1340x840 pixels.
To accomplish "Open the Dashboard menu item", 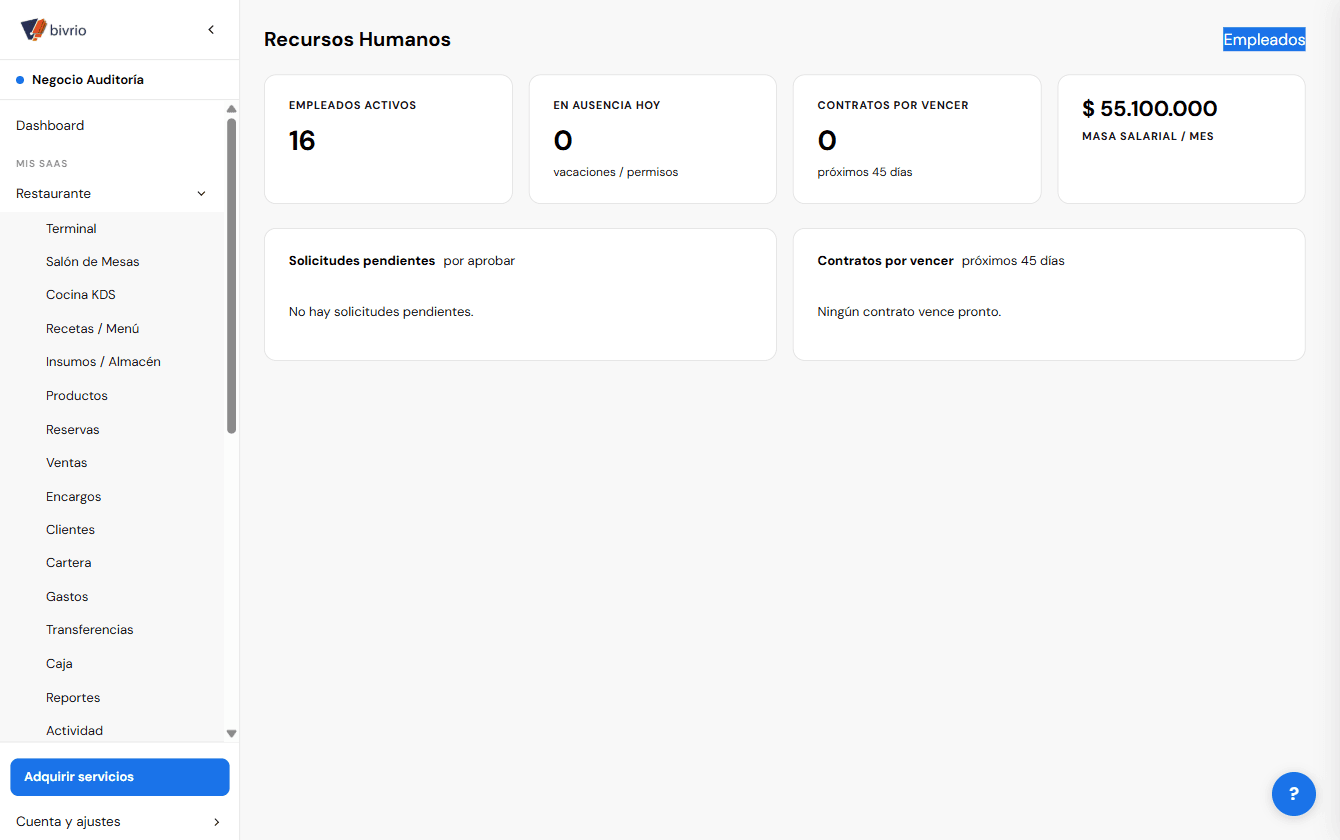I will click(x=50, y=126).
